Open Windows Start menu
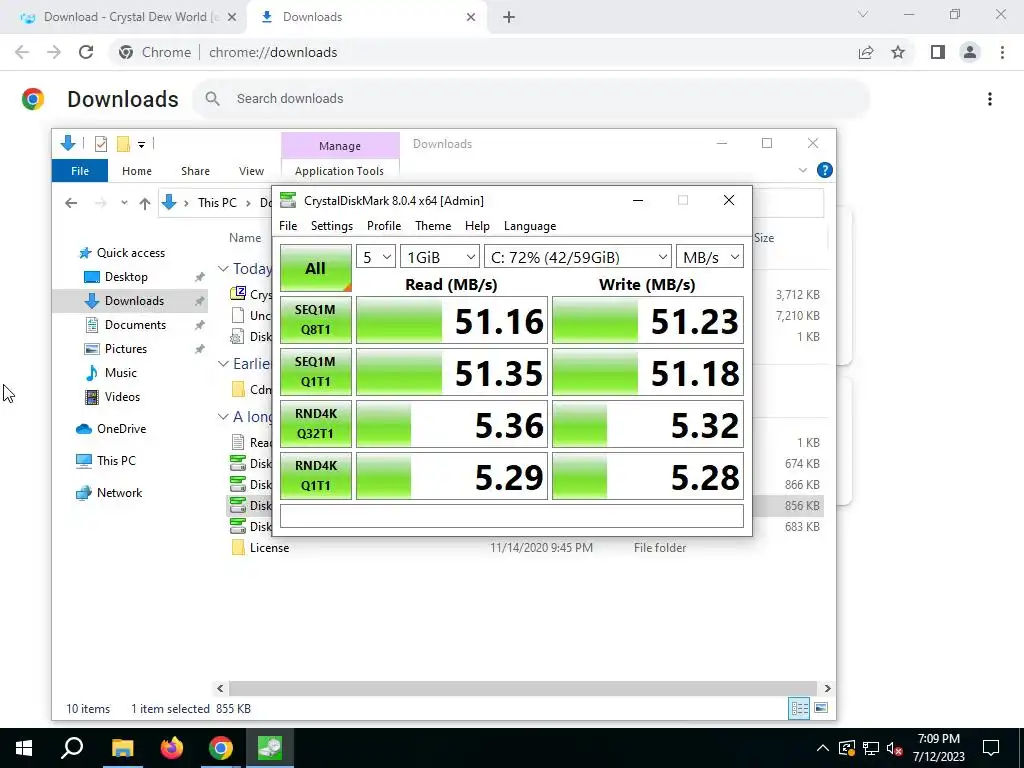Image resolution: width=1024 pixels, height=768 pixels. pyautogui.click(x=24, y=748)
